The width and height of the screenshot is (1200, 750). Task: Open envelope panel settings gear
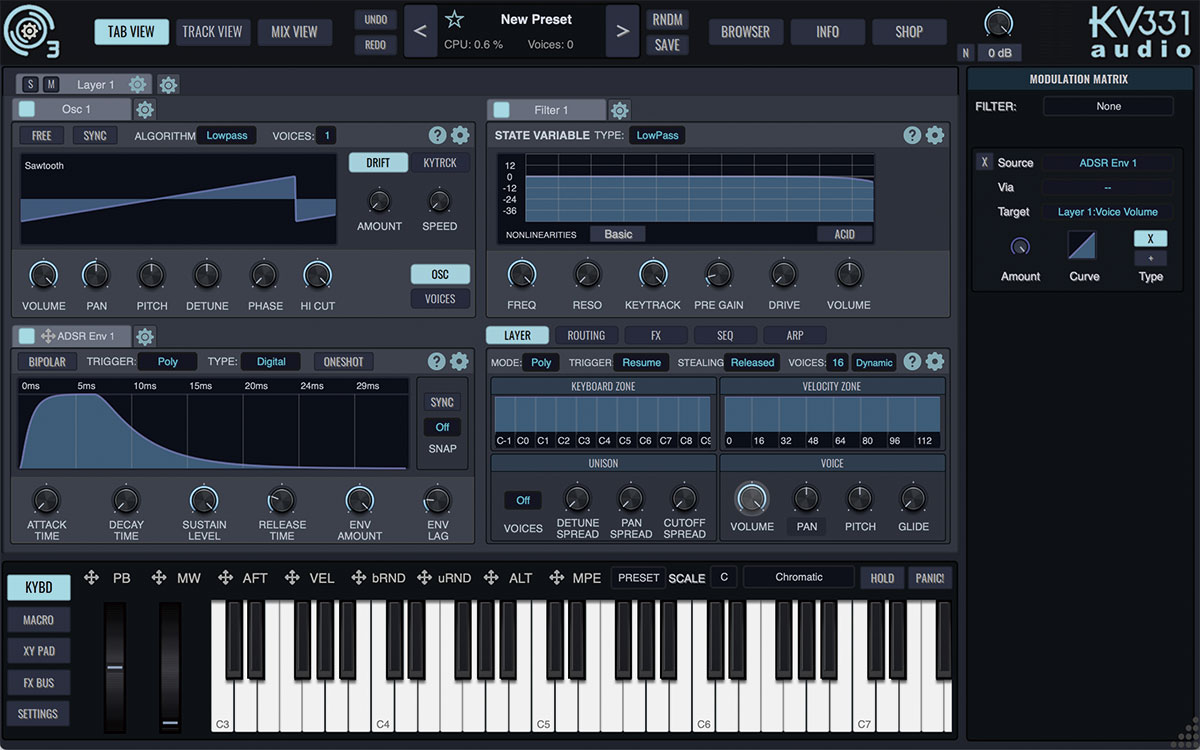459,362
